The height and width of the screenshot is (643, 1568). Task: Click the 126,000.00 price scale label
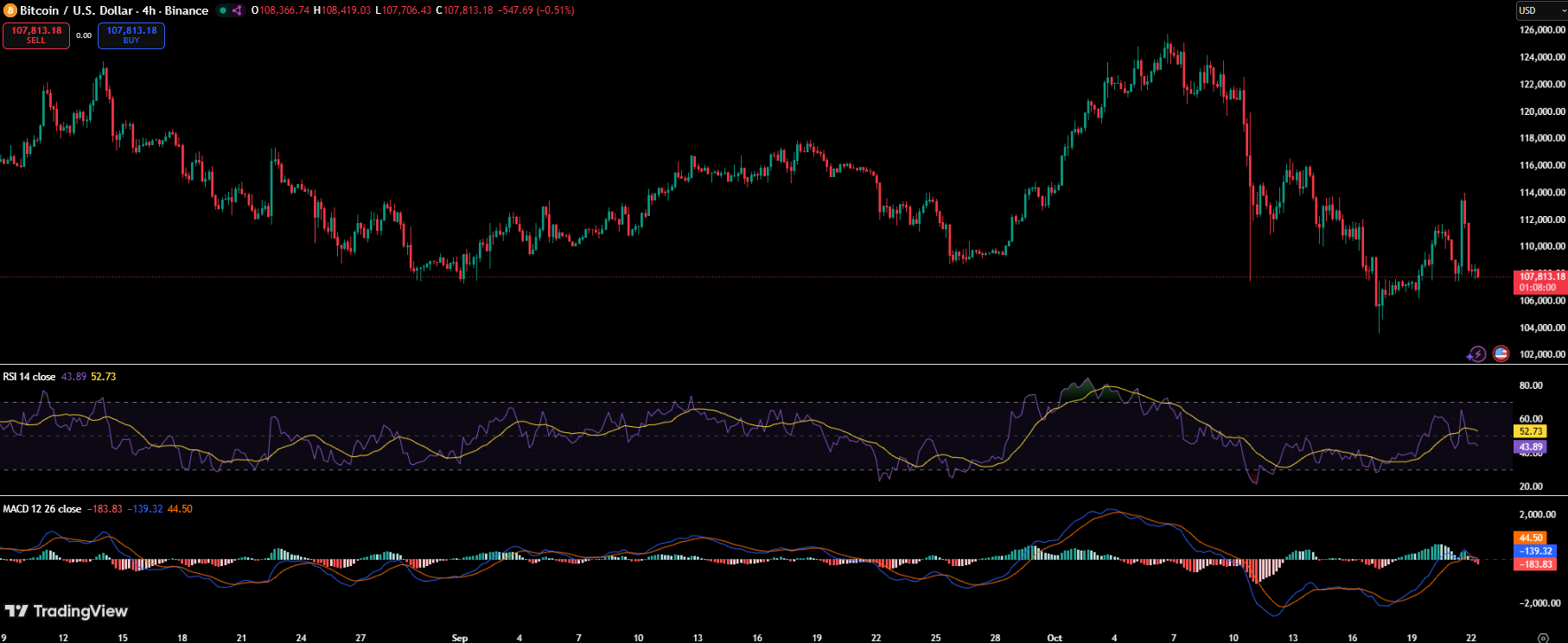click(x=1542, y=30)
